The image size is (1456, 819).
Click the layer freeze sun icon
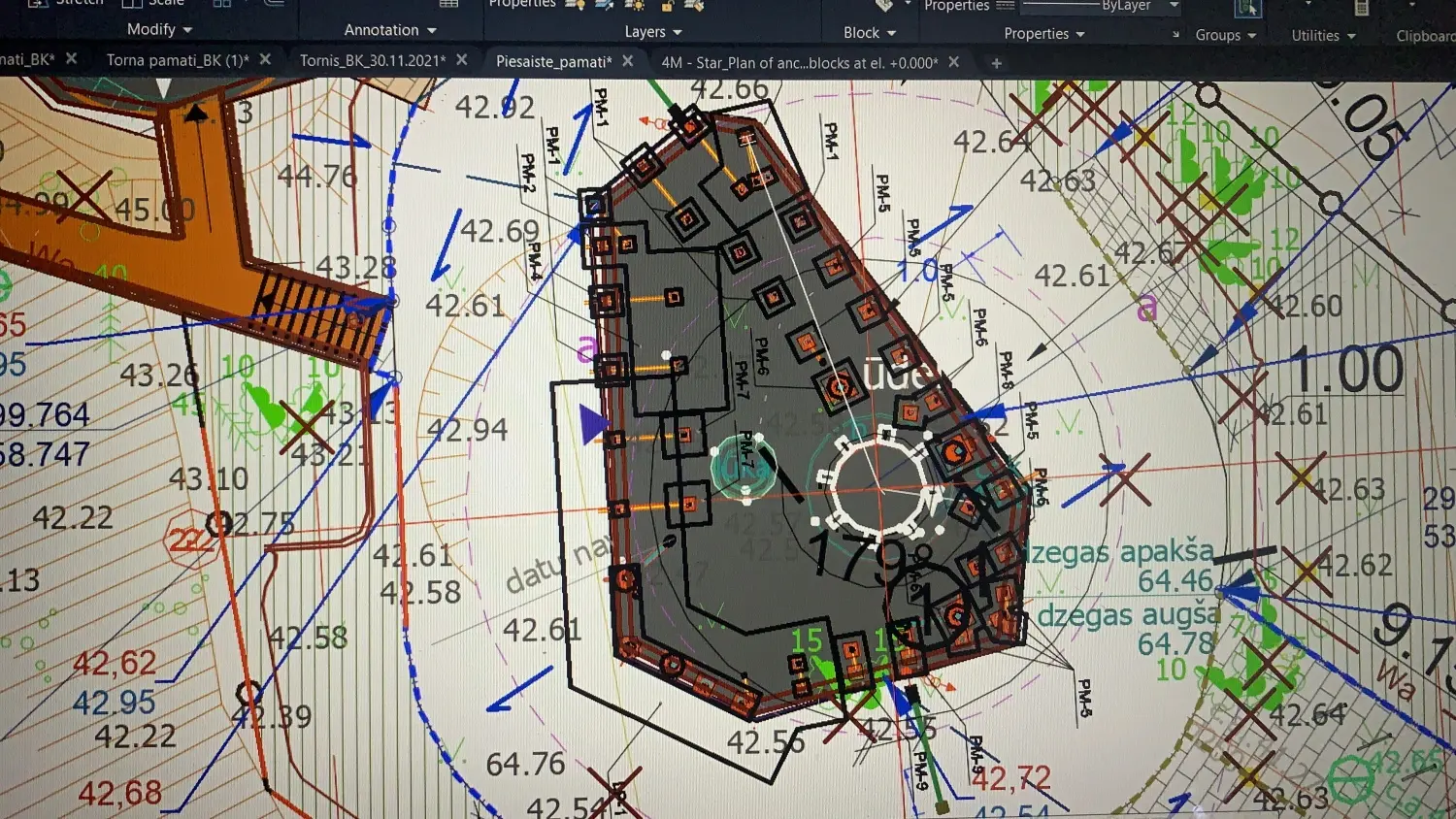(635, 6)
